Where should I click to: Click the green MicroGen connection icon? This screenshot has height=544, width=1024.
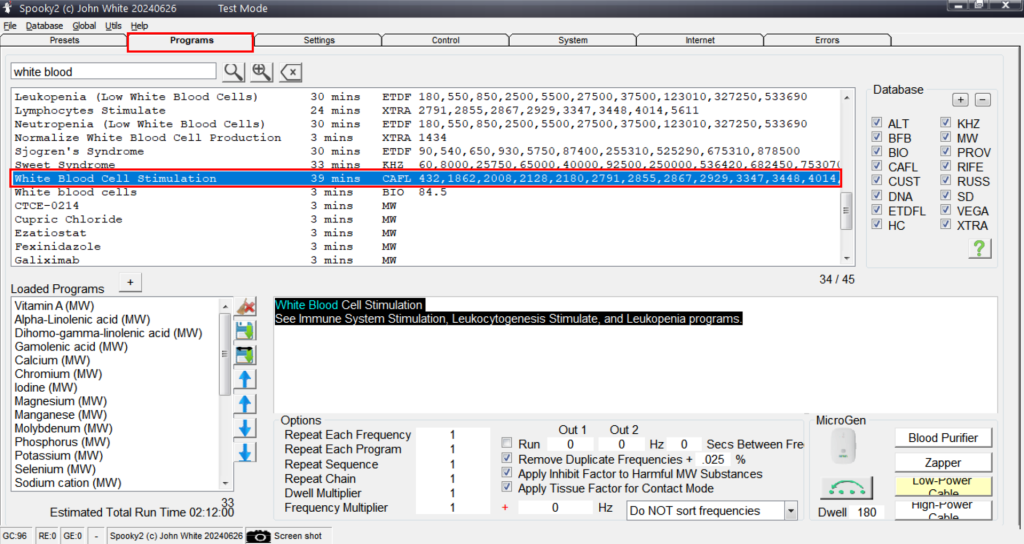click(845, 488)
